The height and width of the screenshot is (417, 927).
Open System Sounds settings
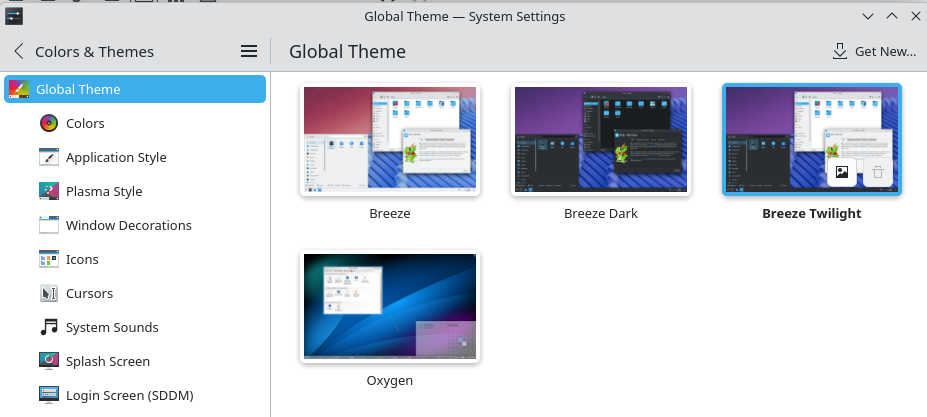135,327
